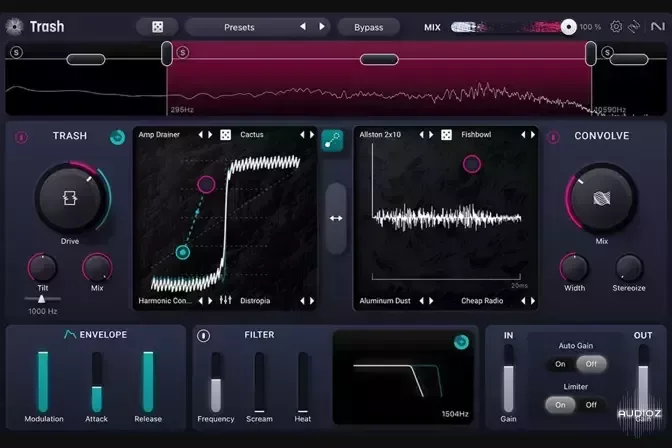Image resolution: width=672 pixels, height=448 pixels.
Task: Solo the high band S icon
Action: pyautogui.click(x=606, y=53)
